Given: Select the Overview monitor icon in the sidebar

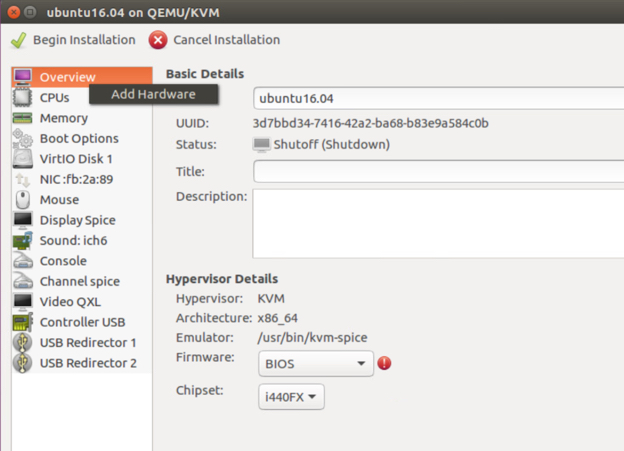Looking at the screenshot, I should (23, 77).
